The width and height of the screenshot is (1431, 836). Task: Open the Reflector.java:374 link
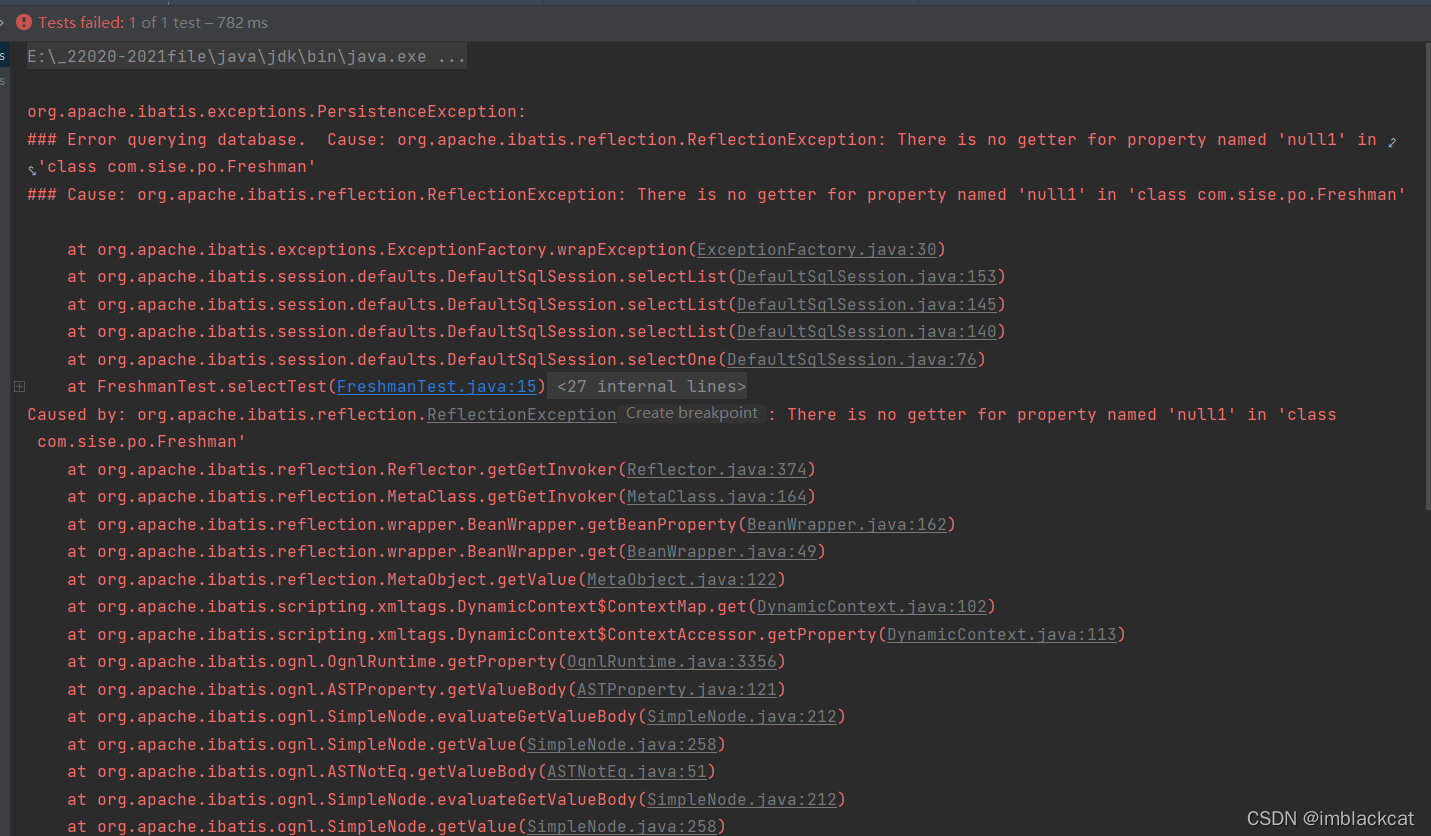click(x=716, y=469)
